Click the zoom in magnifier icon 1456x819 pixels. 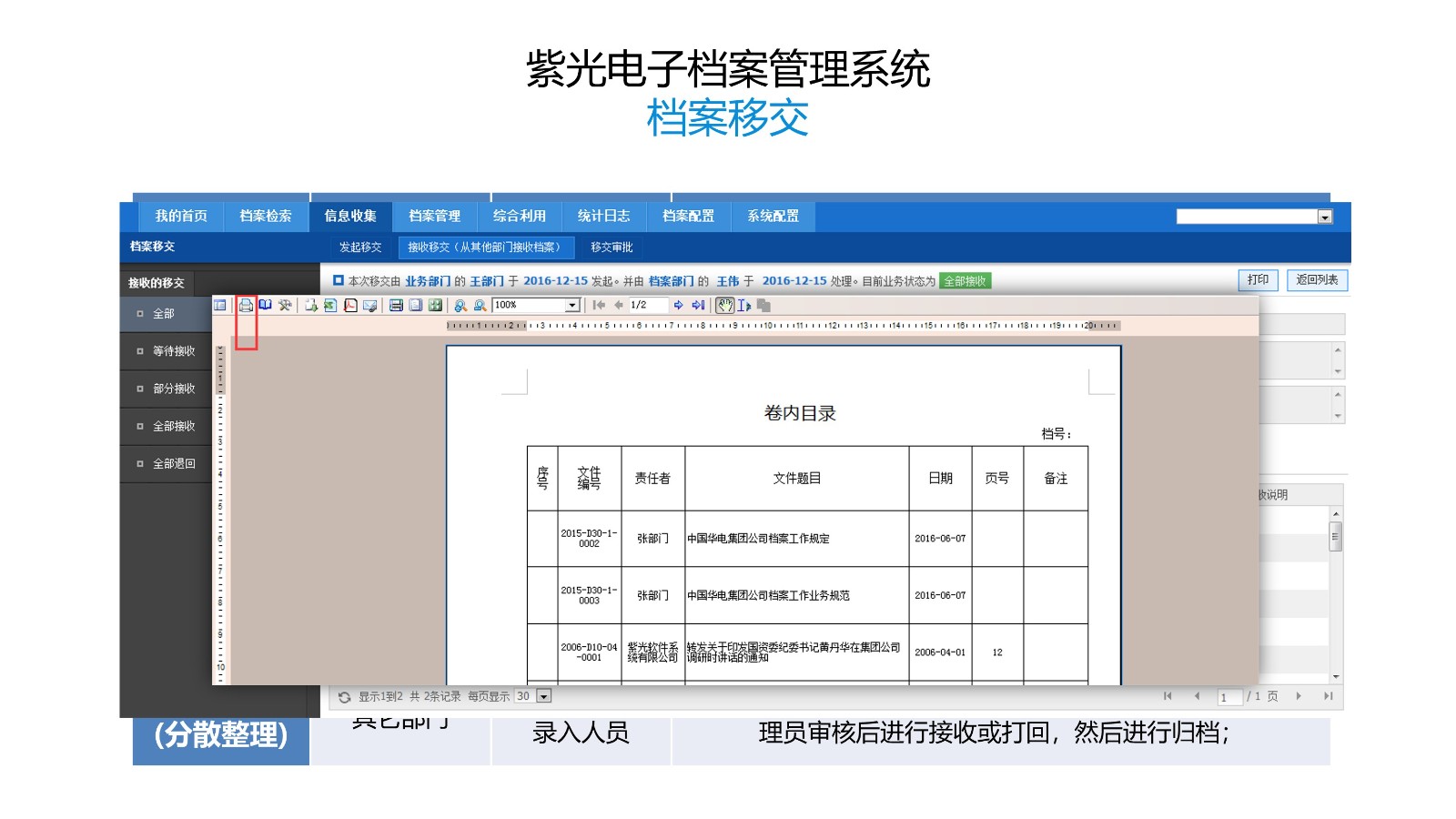pyautogui.click(x=460, y=306)
